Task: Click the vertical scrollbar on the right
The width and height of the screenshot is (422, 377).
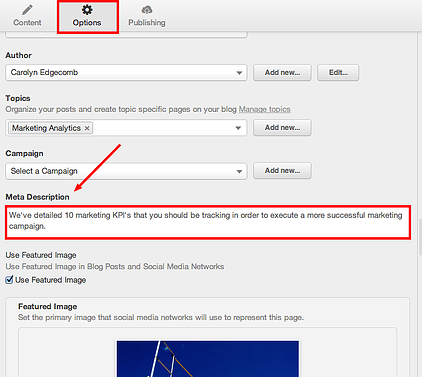Action: click(x=420, y=237)
